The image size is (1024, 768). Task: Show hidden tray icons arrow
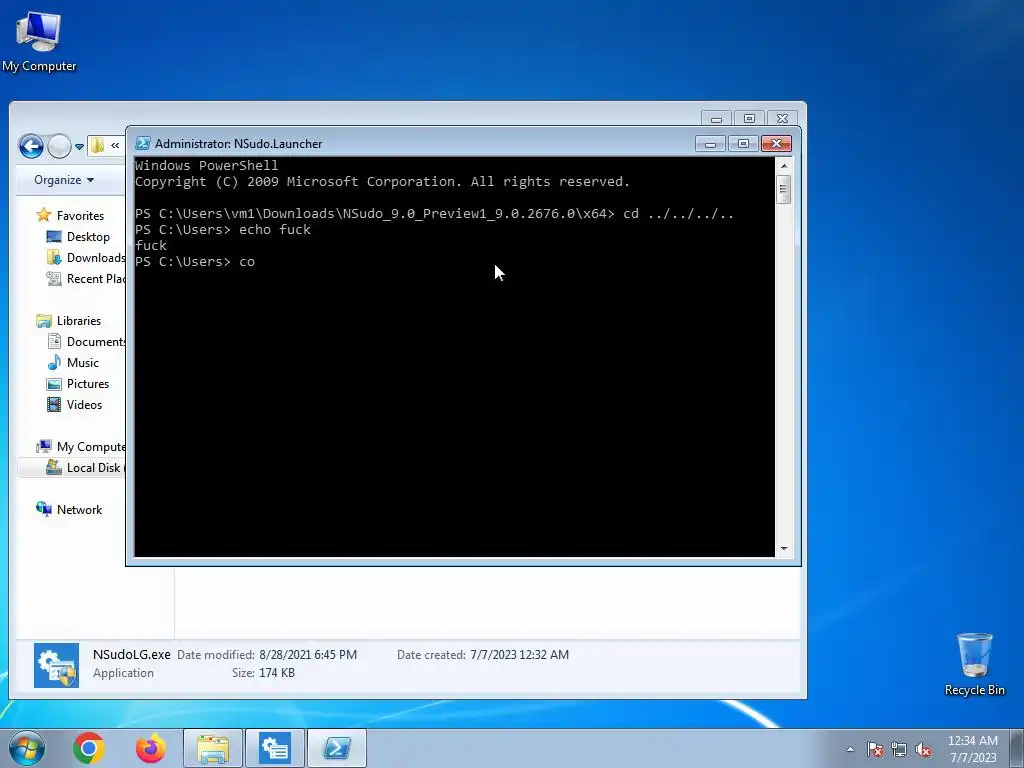point(850,749)
